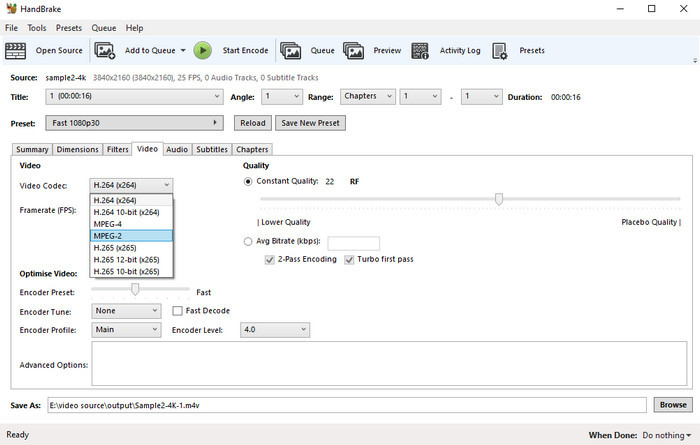Open the Add to Queue dropdown arrow

[x=183, y=50]
